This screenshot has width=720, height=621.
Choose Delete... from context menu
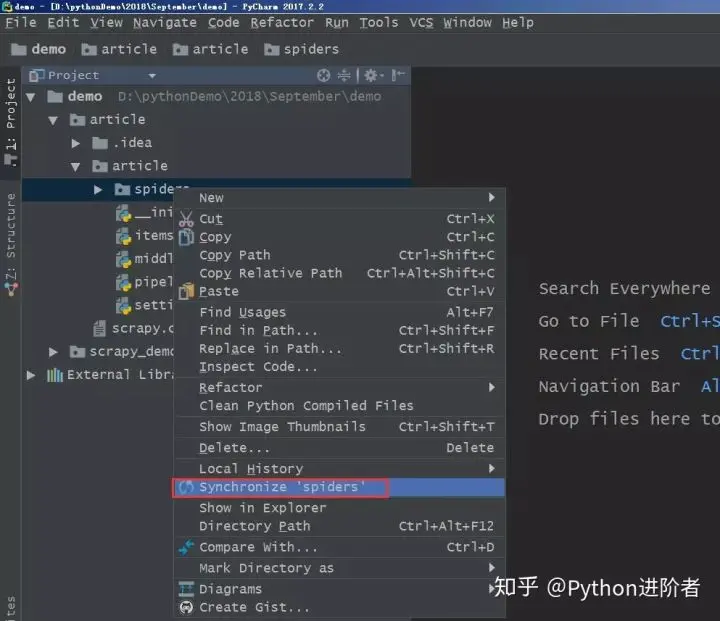(x=340, y=448)
